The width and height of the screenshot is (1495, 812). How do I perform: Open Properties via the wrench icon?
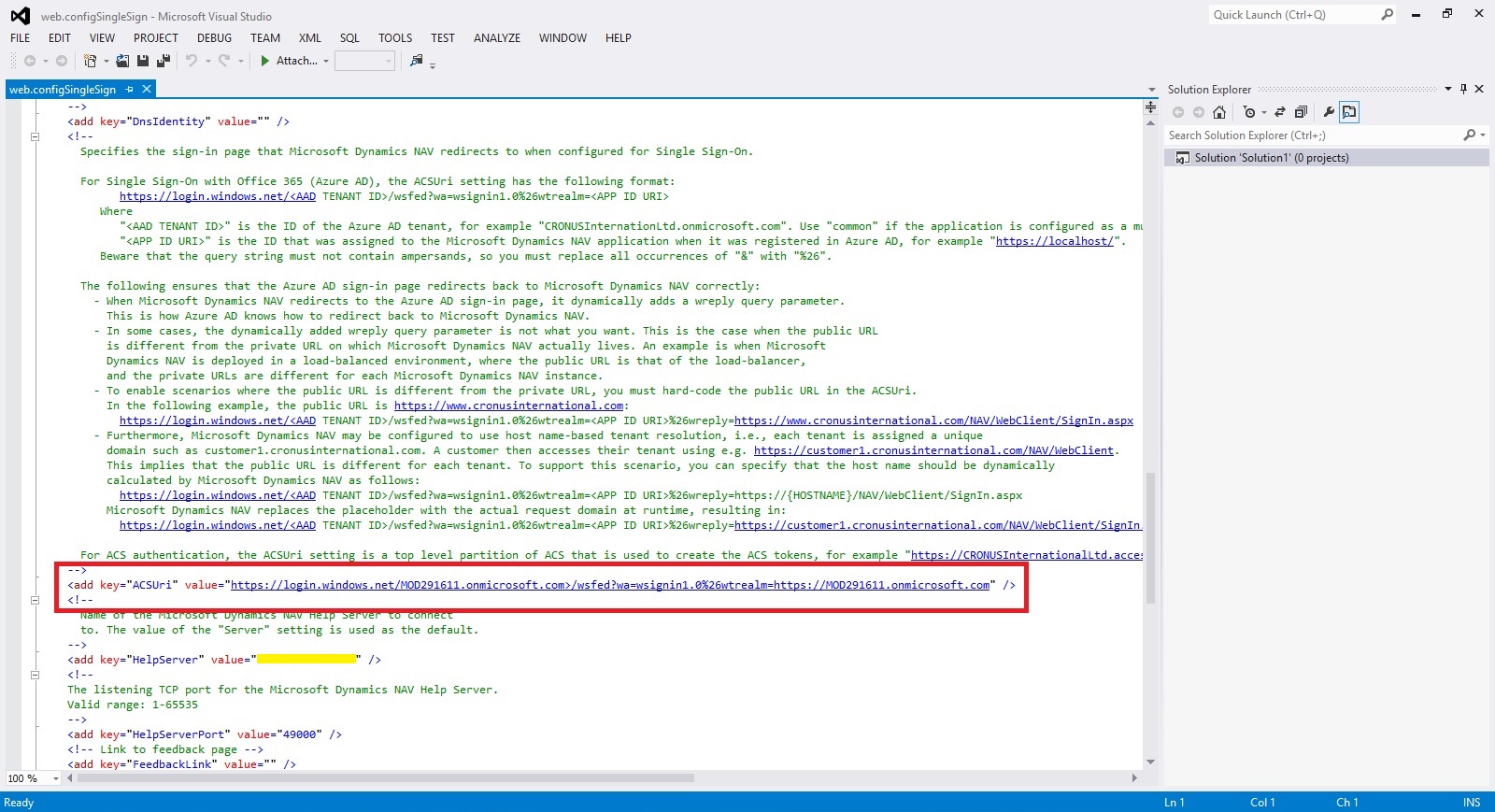click(1329, 112)
